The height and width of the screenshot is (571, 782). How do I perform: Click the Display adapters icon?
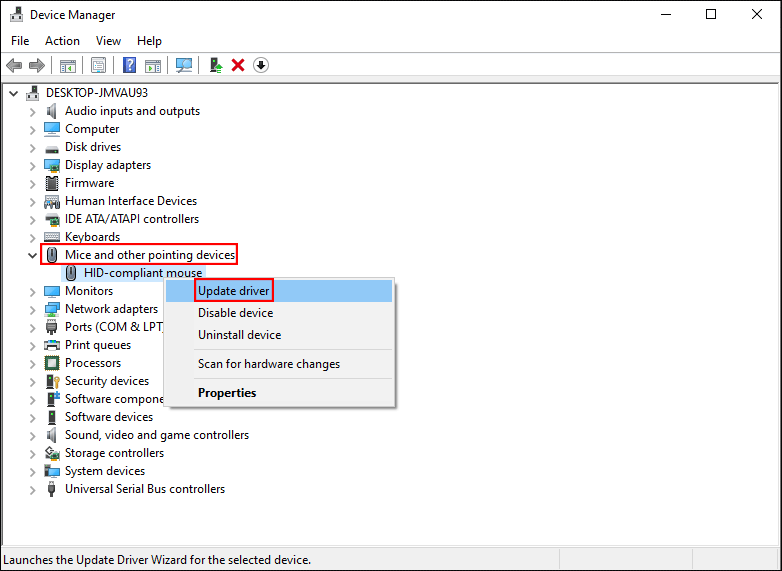click(51, 165)
